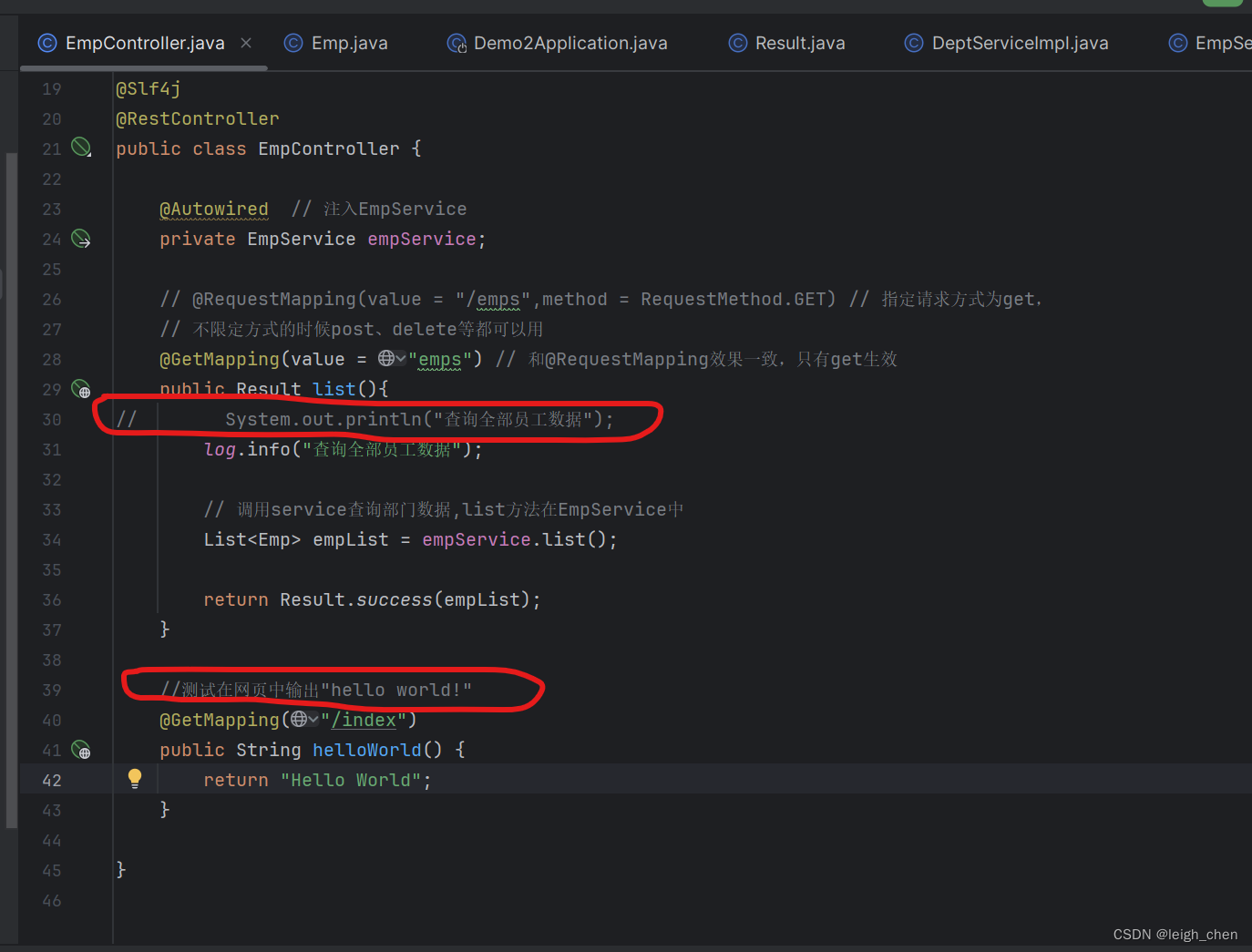
Task: Open the URL globe dropdown before "/index"
Action: (304, 720)
